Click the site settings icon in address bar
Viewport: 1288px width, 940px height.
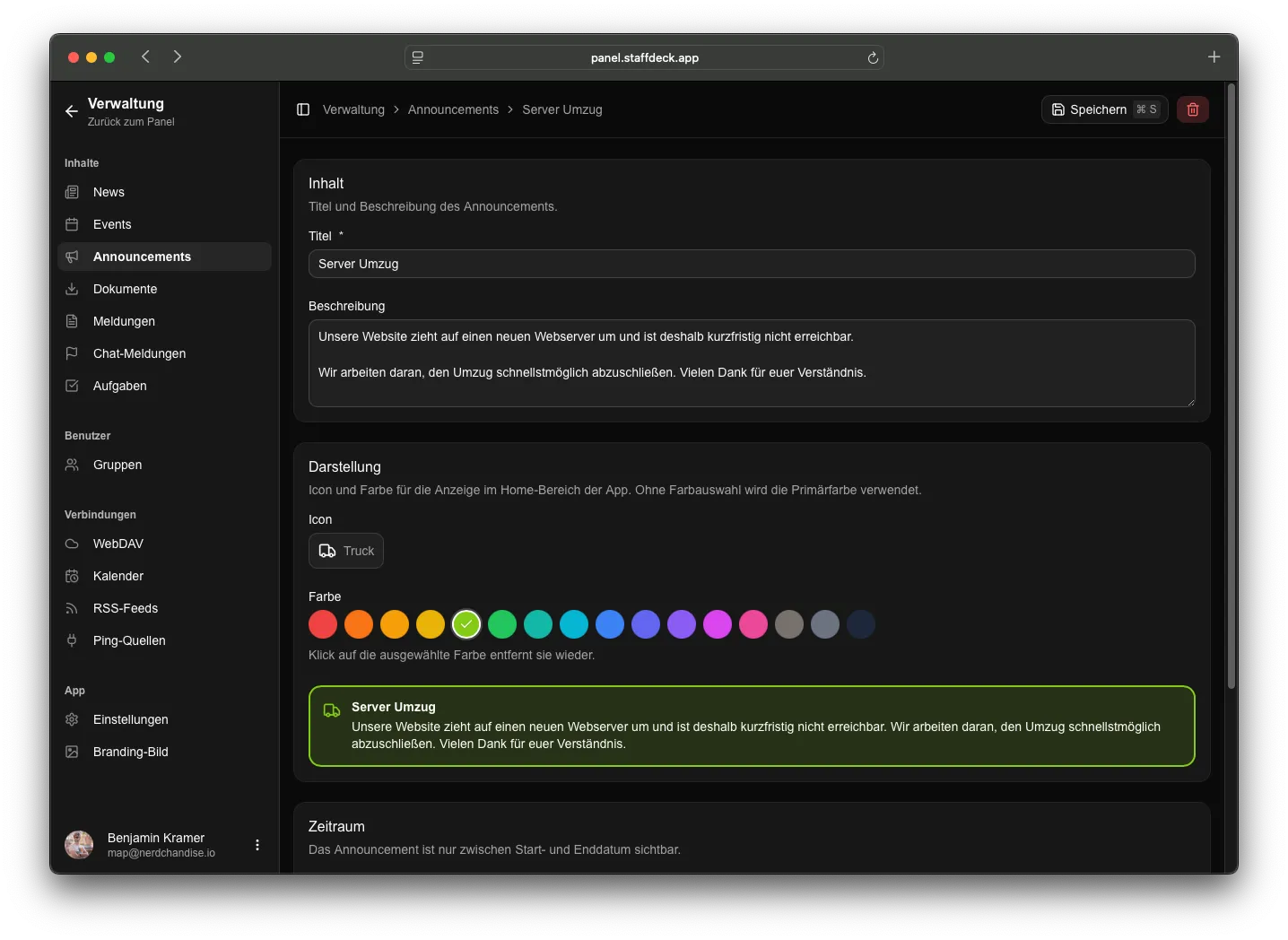418,57
